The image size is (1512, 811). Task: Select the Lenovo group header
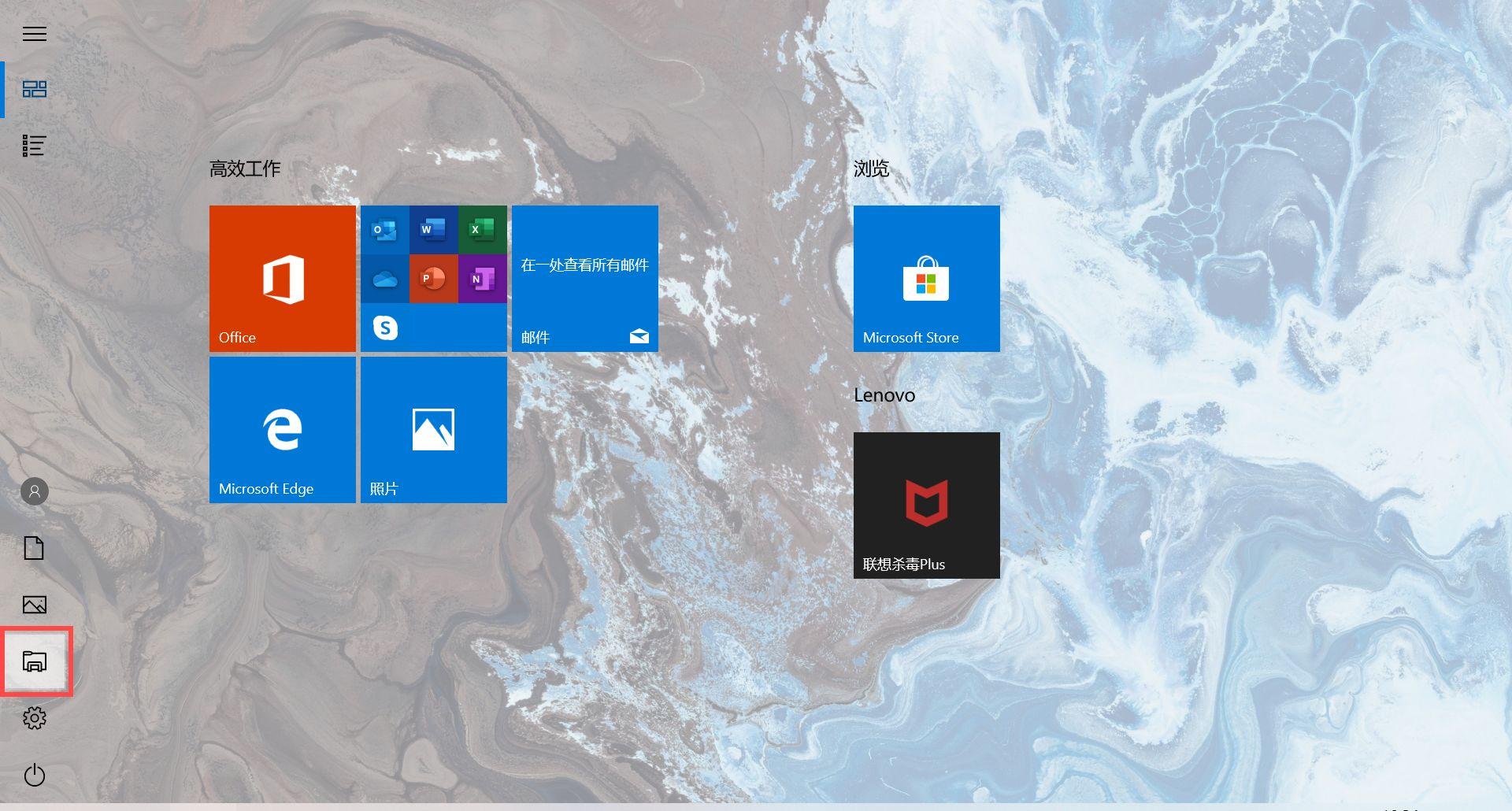pyautogui.click(x=884, y=395)
